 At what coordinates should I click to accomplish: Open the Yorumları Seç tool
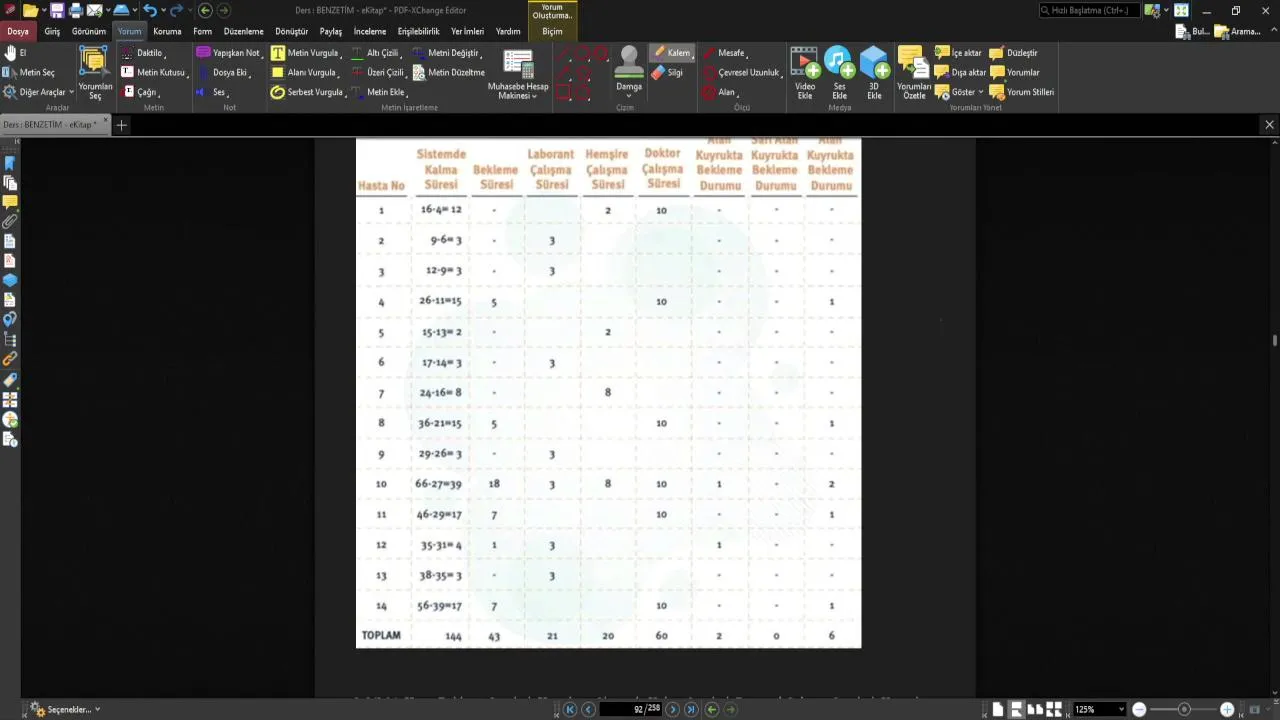point(95,73)
